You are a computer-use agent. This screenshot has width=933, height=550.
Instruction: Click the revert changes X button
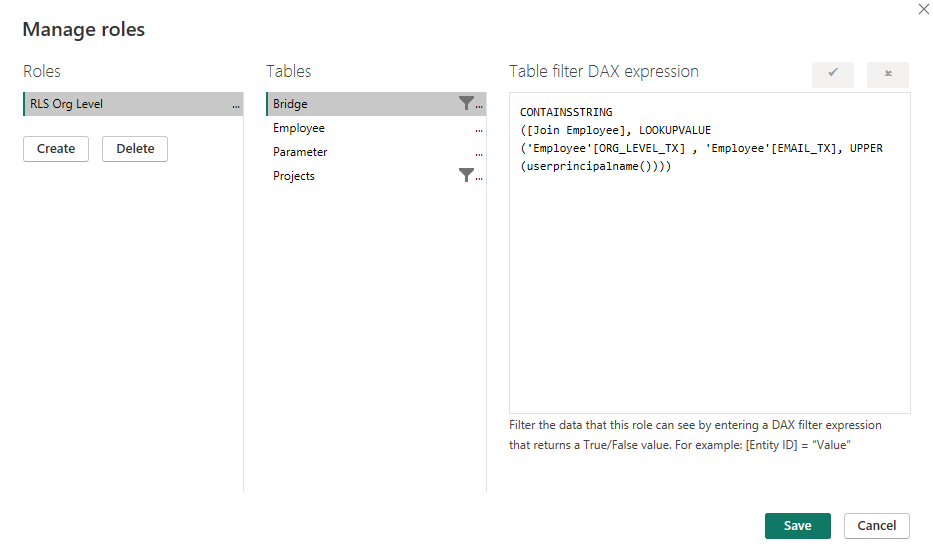coord(888,74)
